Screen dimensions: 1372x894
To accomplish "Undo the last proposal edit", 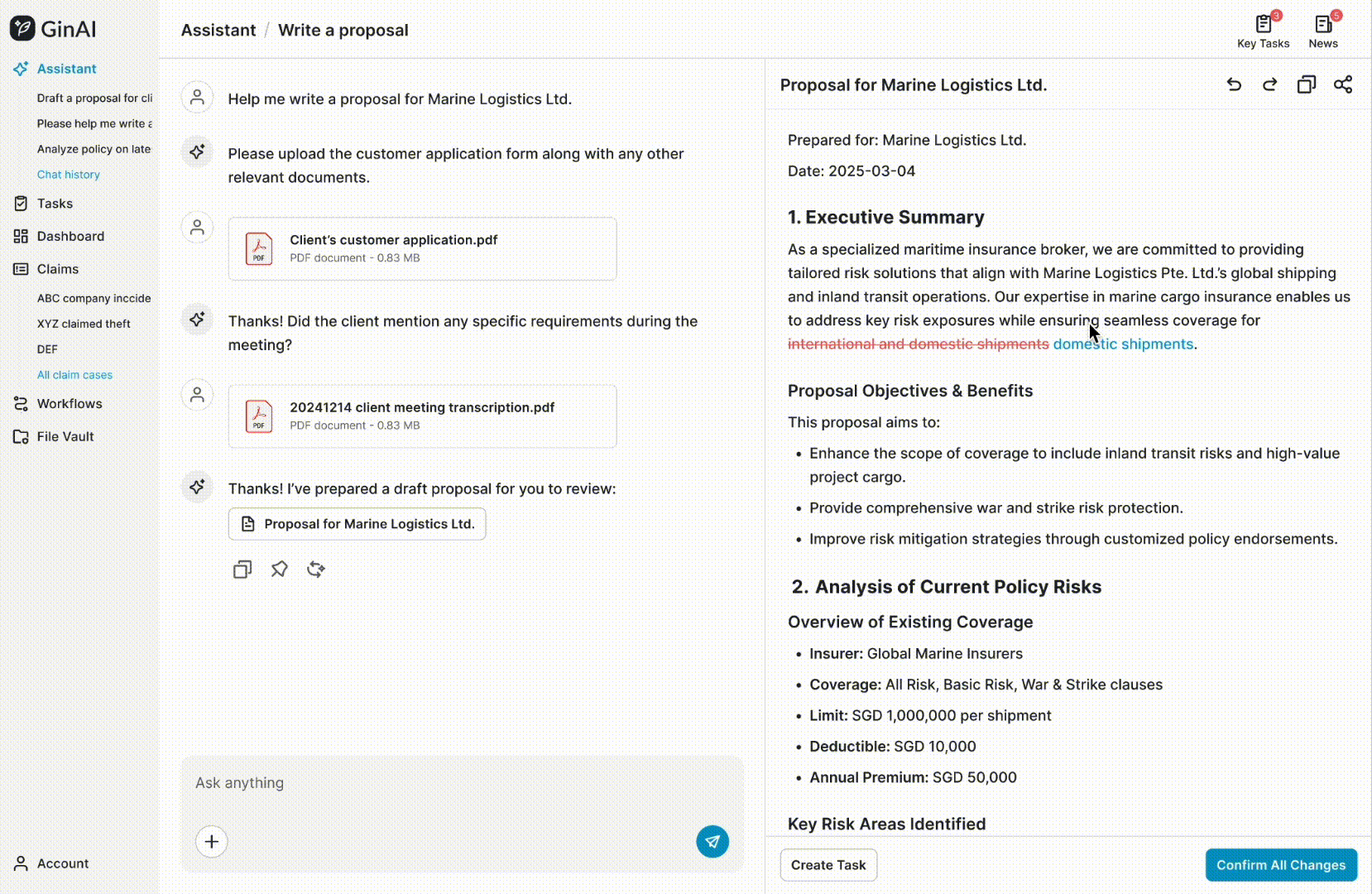I will click(1234, 84).
